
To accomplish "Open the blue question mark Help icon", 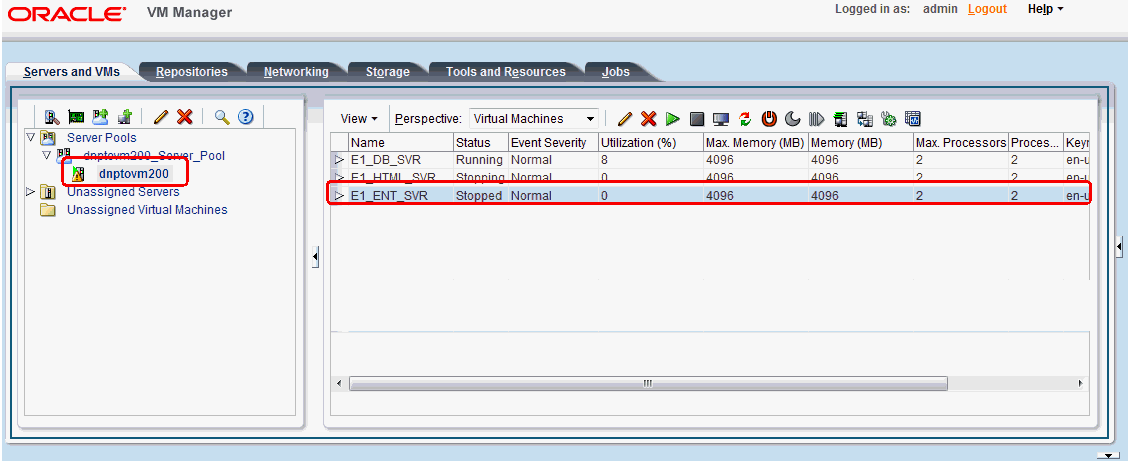I will click(x=246, y=117).
